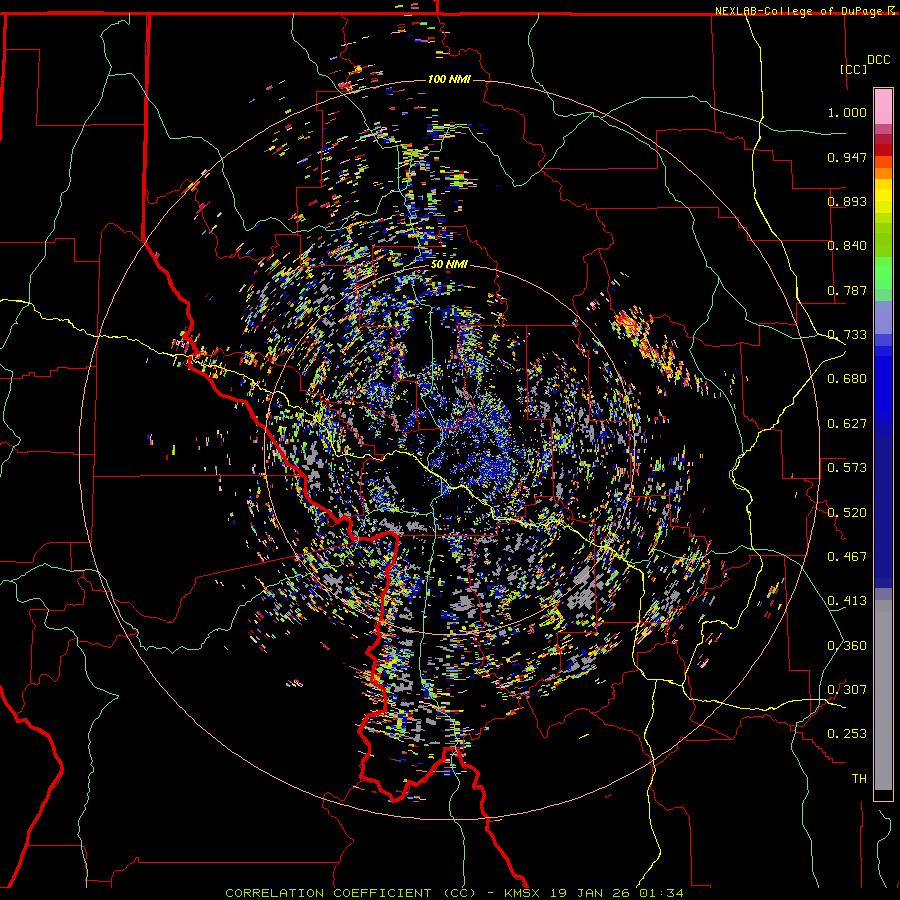Click the 0.787 scale value
This screenshot has height=900, width=900.
point(847,290)
